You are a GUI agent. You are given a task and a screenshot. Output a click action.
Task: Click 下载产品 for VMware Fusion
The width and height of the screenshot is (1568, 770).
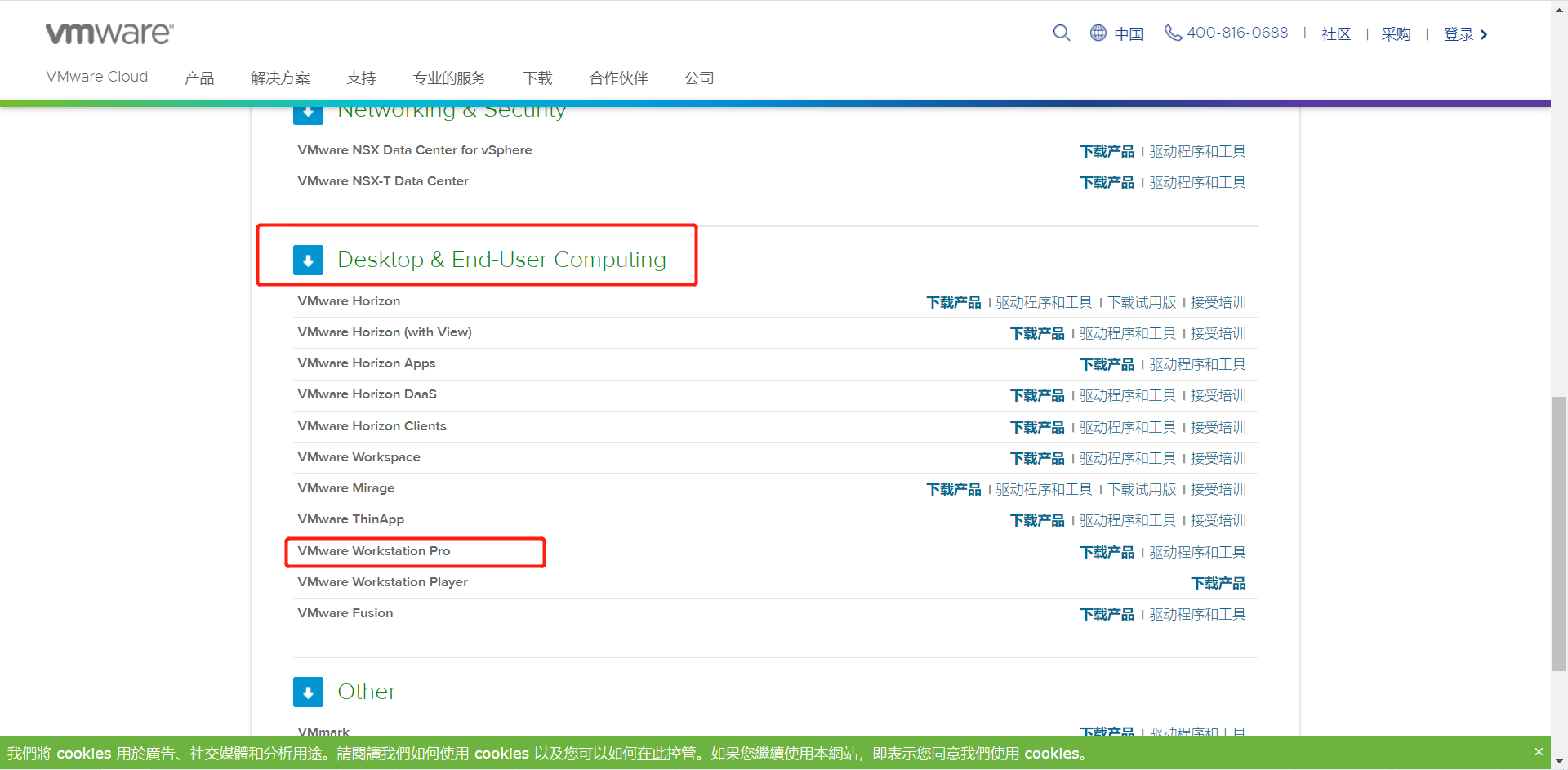[1107, 614]
